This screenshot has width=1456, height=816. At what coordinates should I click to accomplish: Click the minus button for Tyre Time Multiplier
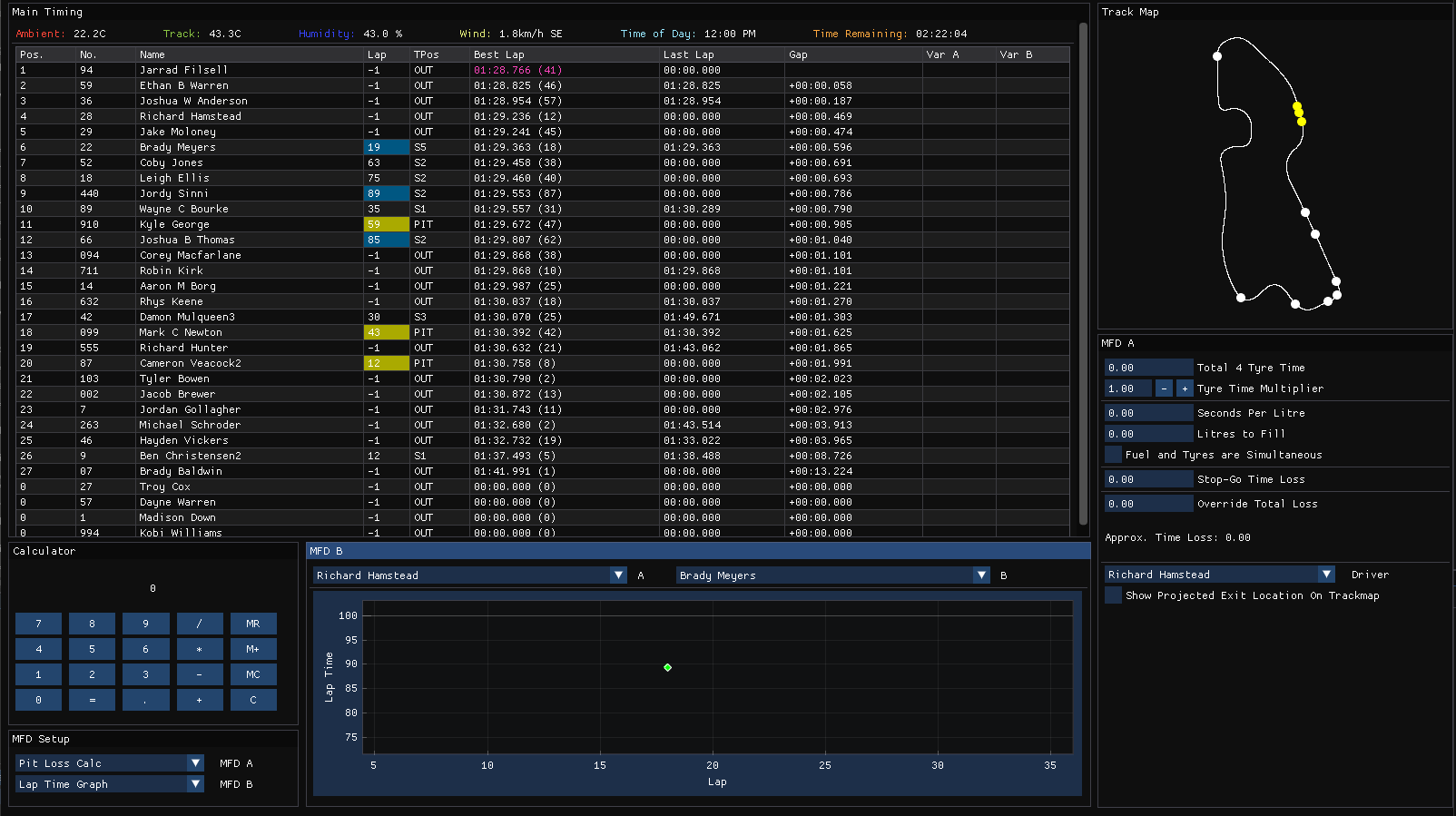[1164, 388]
